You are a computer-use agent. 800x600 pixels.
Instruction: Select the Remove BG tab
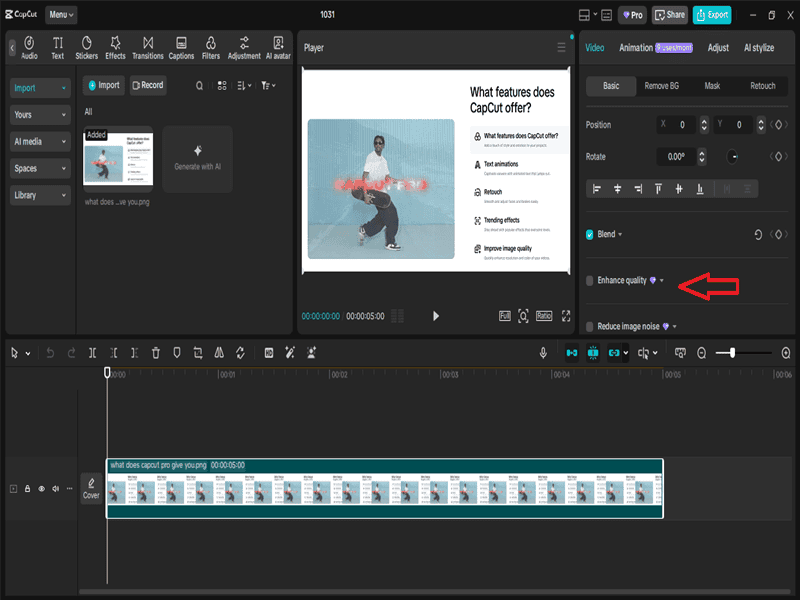[x=661, y=86]
